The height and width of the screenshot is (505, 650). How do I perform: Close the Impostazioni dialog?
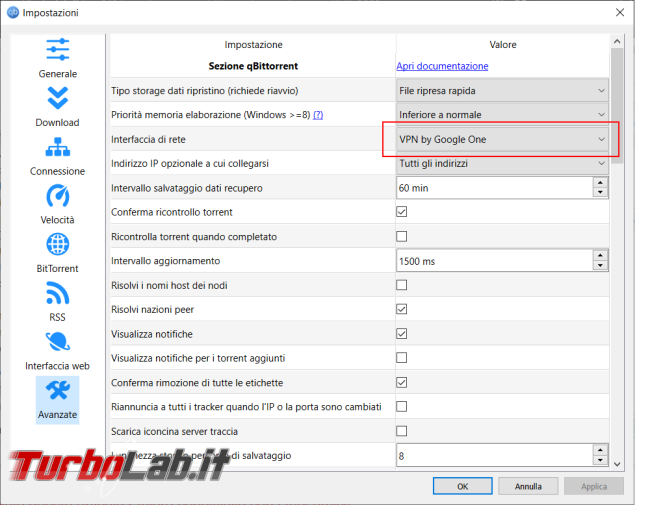tap(620, 12)
